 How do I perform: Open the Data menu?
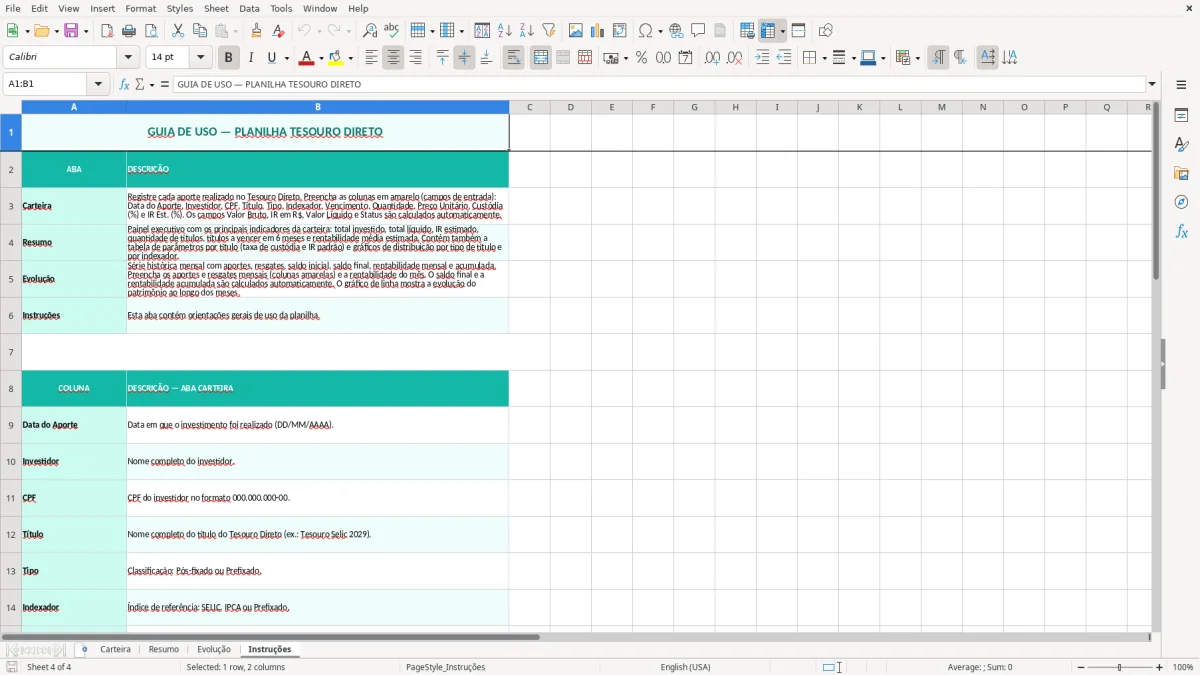249,8
